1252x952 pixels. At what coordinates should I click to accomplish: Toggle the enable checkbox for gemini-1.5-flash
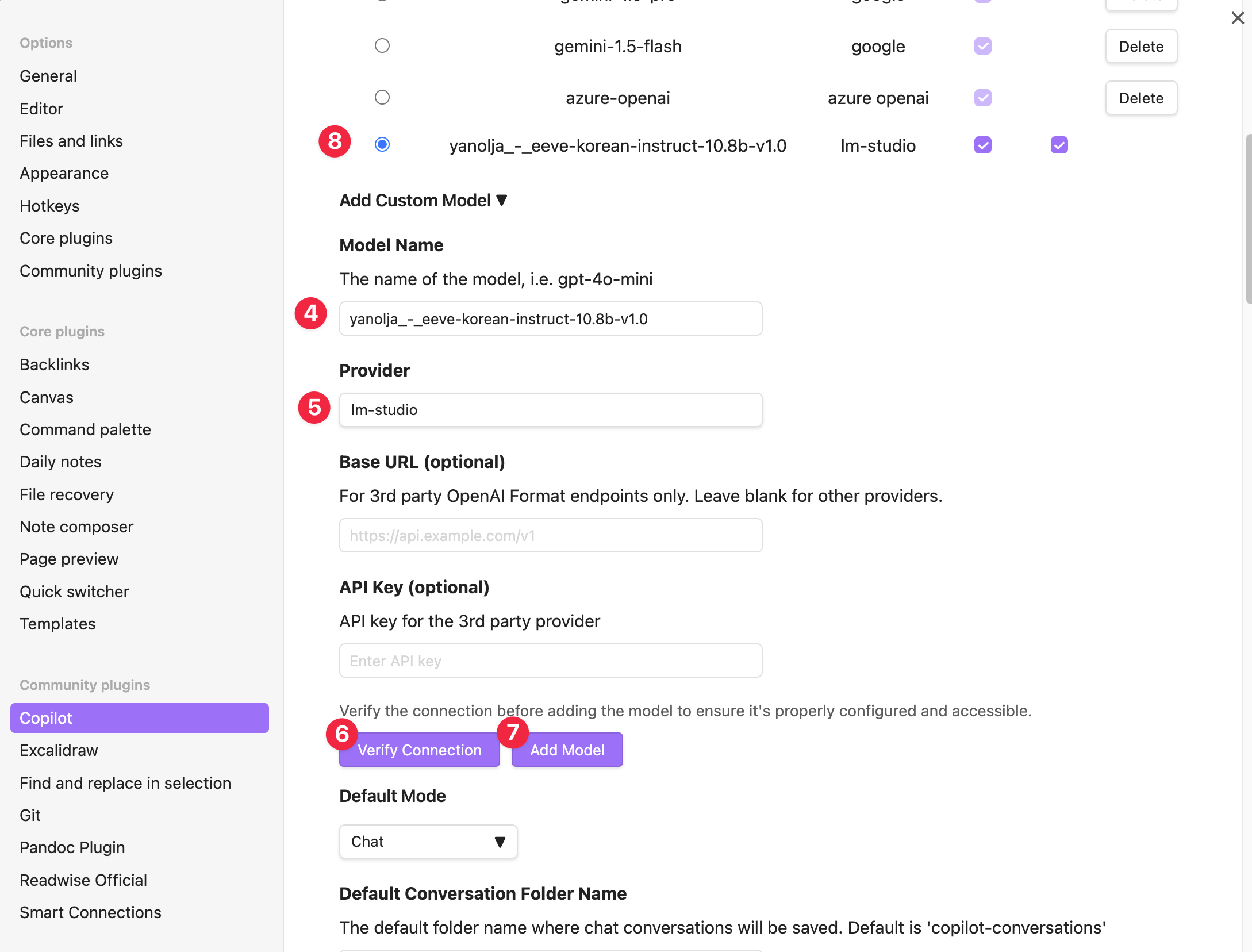(982, 46)
